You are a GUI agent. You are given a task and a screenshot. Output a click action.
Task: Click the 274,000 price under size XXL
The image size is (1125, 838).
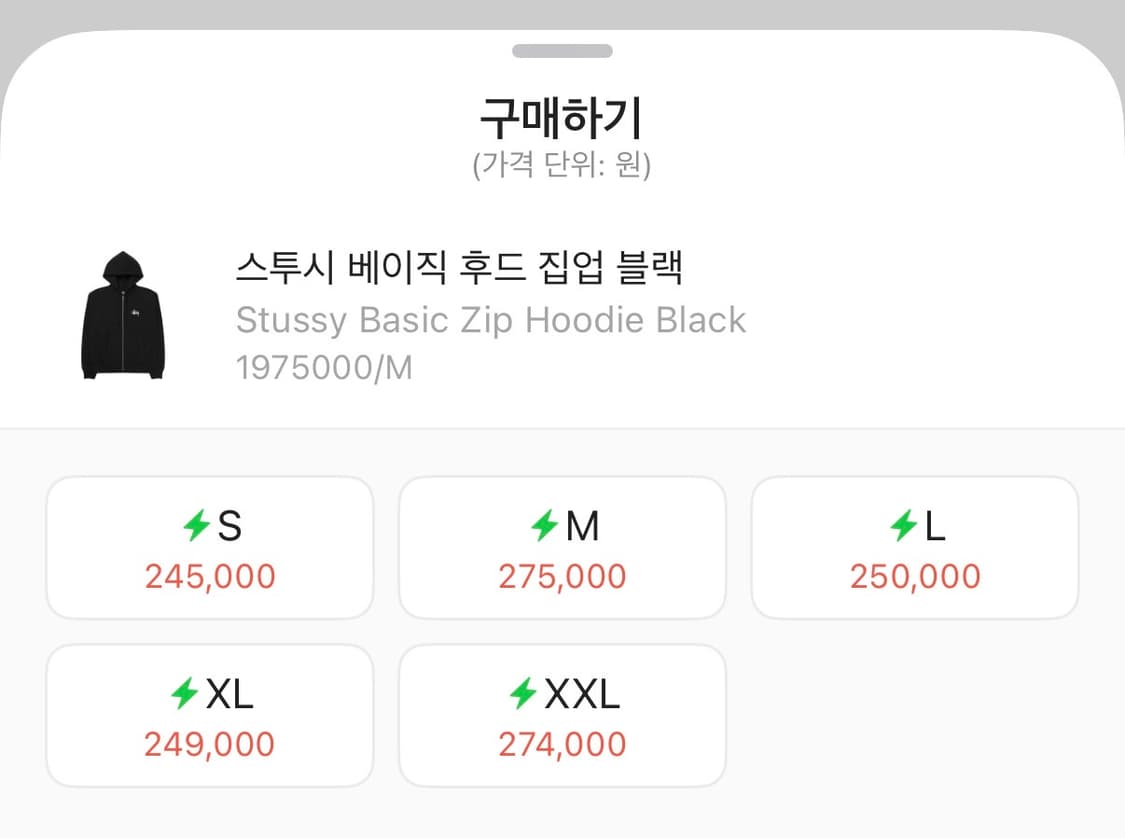point(562,744)
